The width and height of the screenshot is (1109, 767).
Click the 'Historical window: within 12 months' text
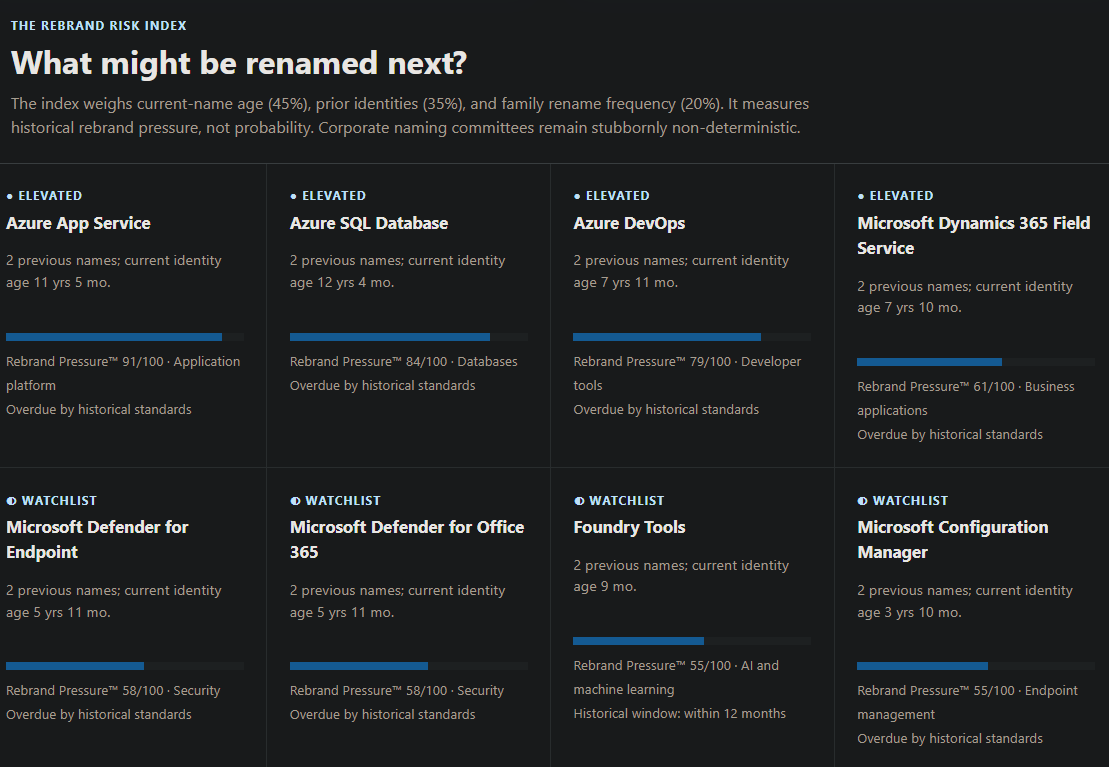680,714
